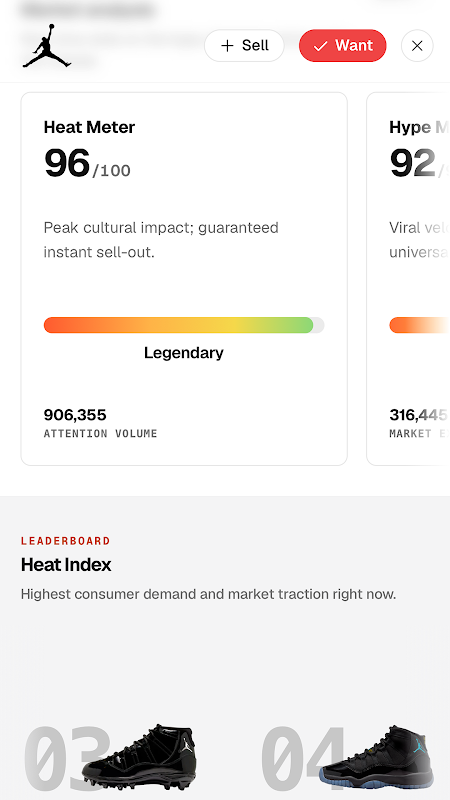Toggle the red Want button off
Screen dimensions: 450x800
pos(342,45)
